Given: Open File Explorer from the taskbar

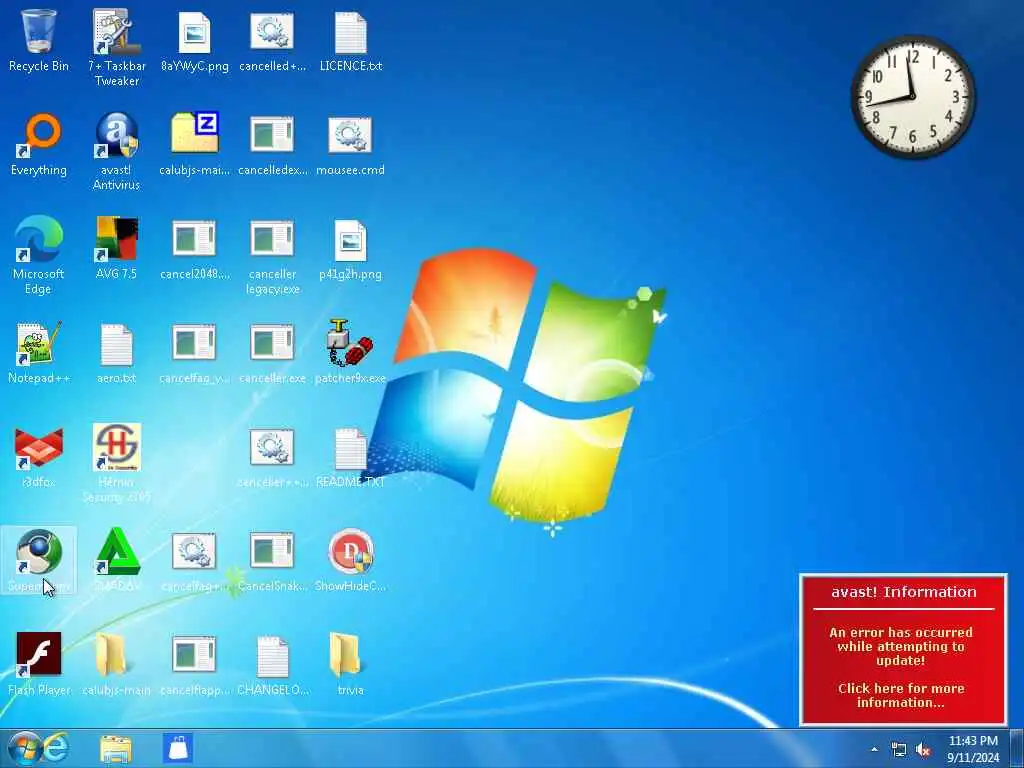Looking at the screenshot, I should point(116,749).
